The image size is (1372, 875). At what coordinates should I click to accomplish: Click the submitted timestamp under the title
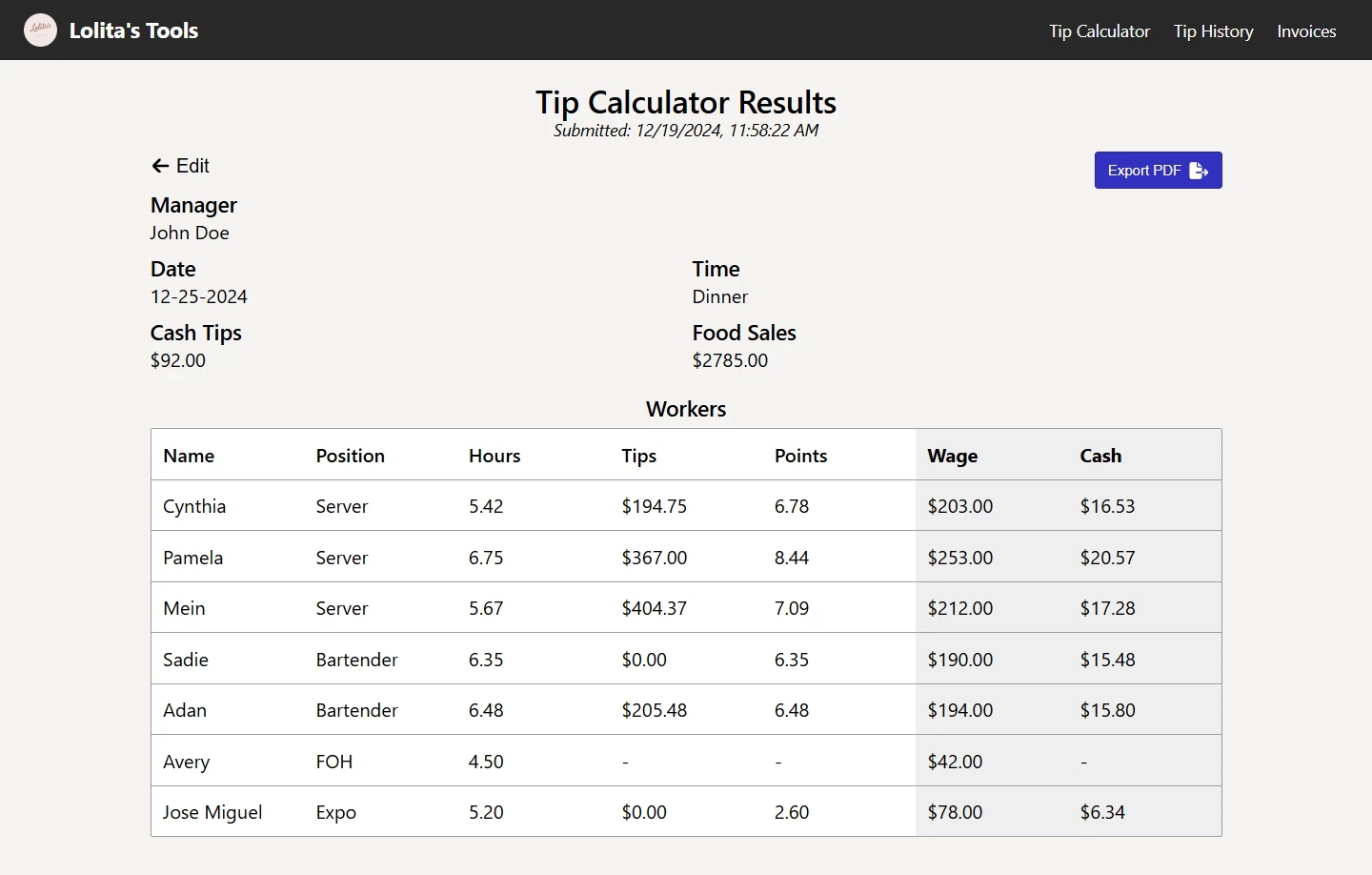pyautogui.click(x=686, y=131)
